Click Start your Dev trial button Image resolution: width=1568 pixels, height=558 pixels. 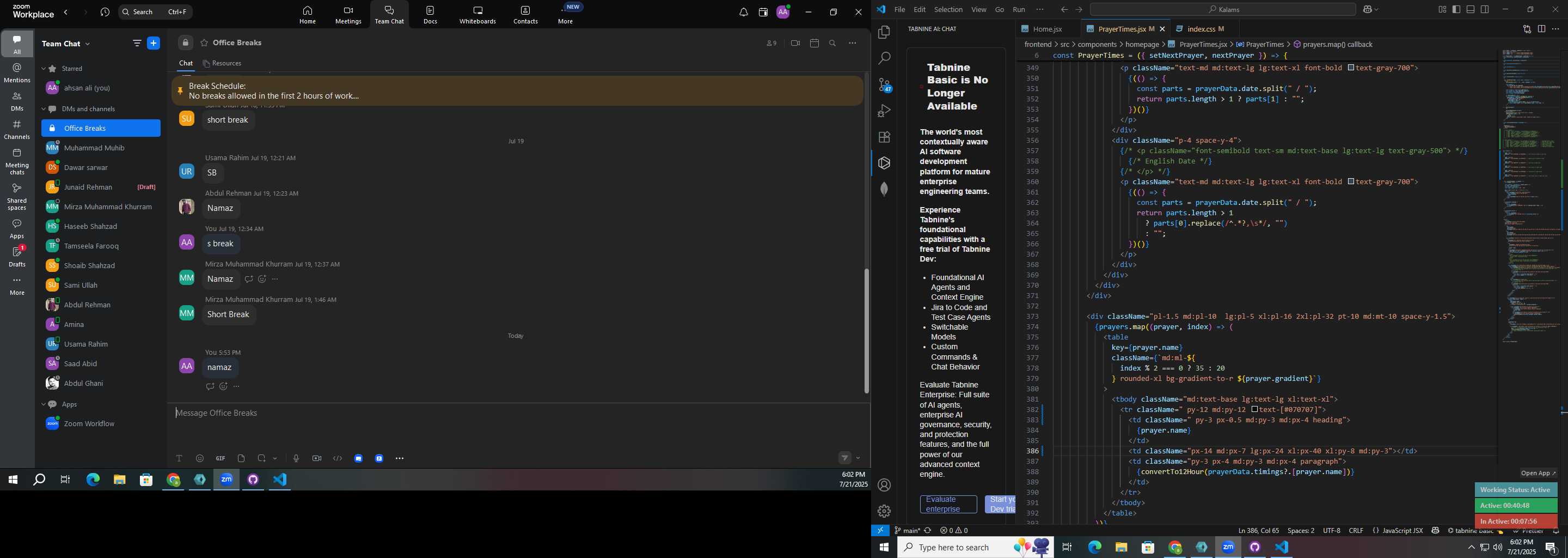point(1000,505)
